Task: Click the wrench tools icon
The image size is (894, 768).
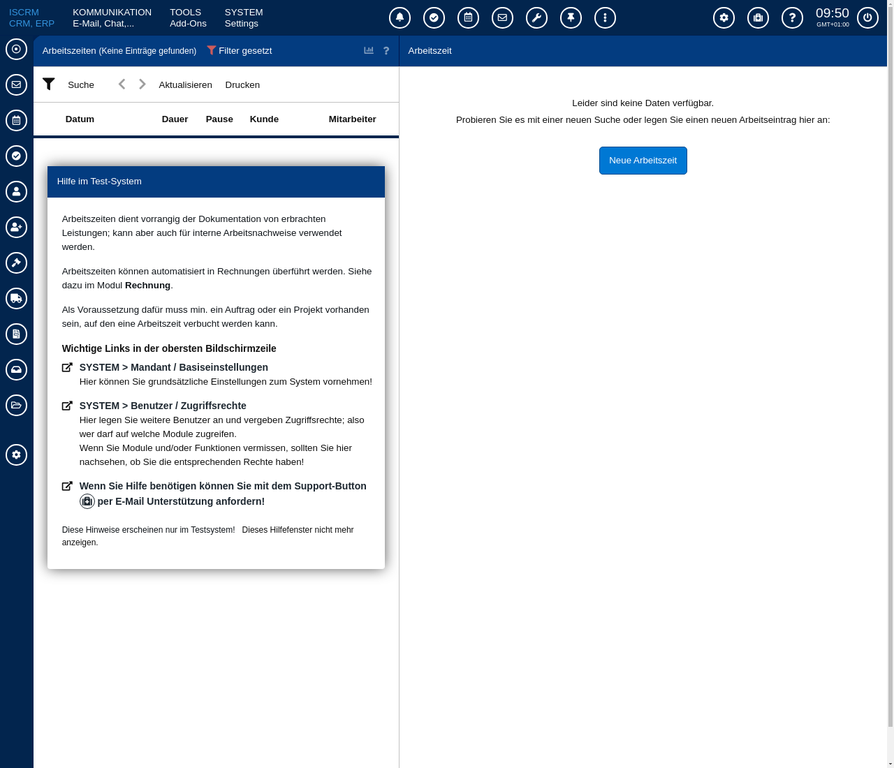Action: tap(536, 18)
